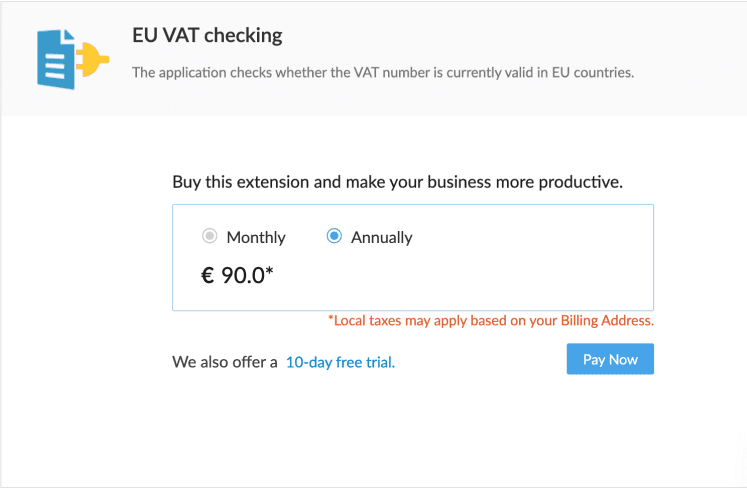Click the asterisk next to the price
The height and width of the screenshot is (488, 747).
pyautogui.click(x=269, y=271)
